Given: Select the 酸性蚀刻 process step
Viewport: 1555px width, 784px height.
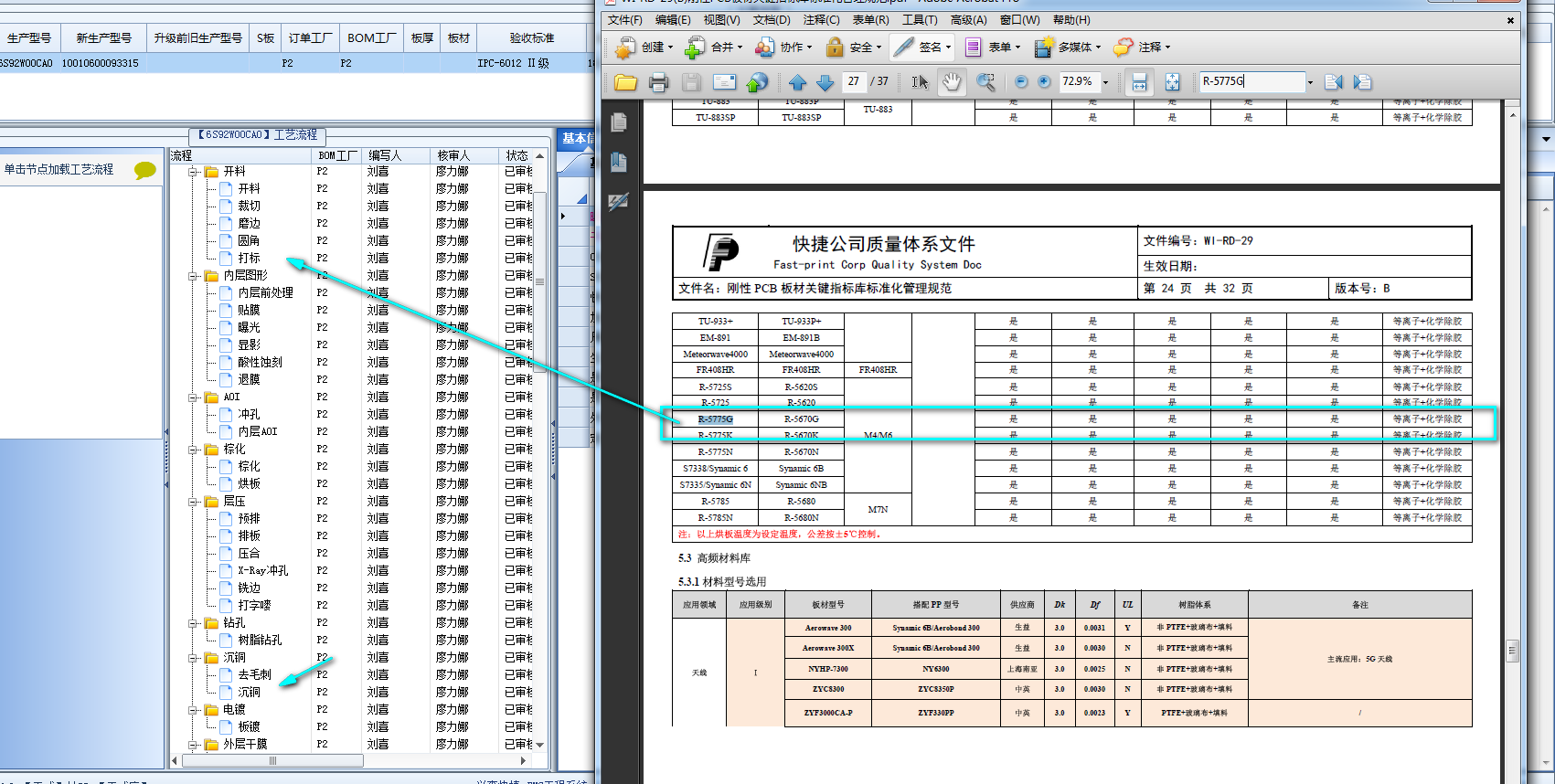Looking at the screenshot, I should point(260,363).
